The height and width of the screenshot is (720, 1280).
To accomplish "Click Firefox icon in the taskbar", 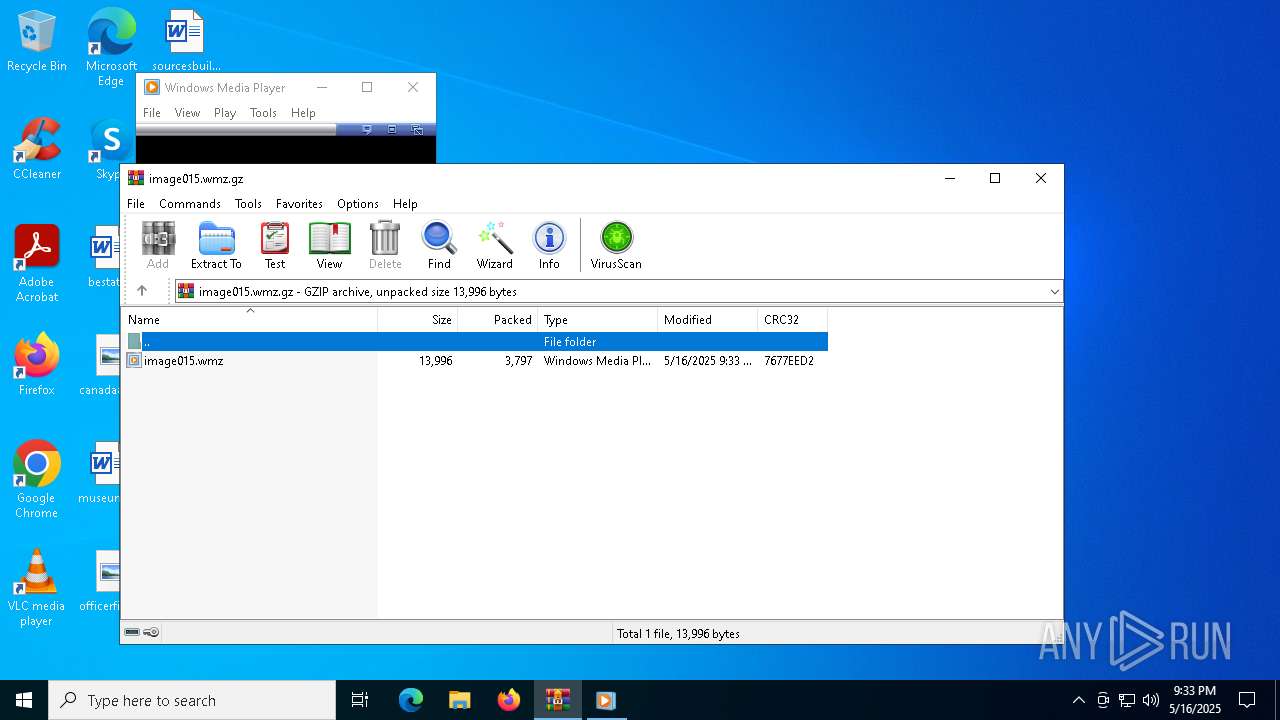I will pos(508,700).
